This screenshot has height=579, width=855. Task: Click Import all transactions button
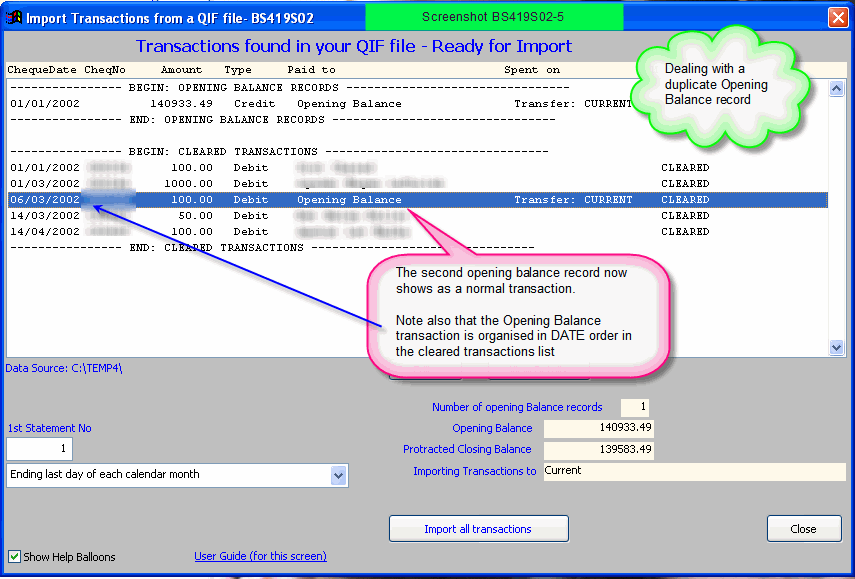(x=478, y=529)
